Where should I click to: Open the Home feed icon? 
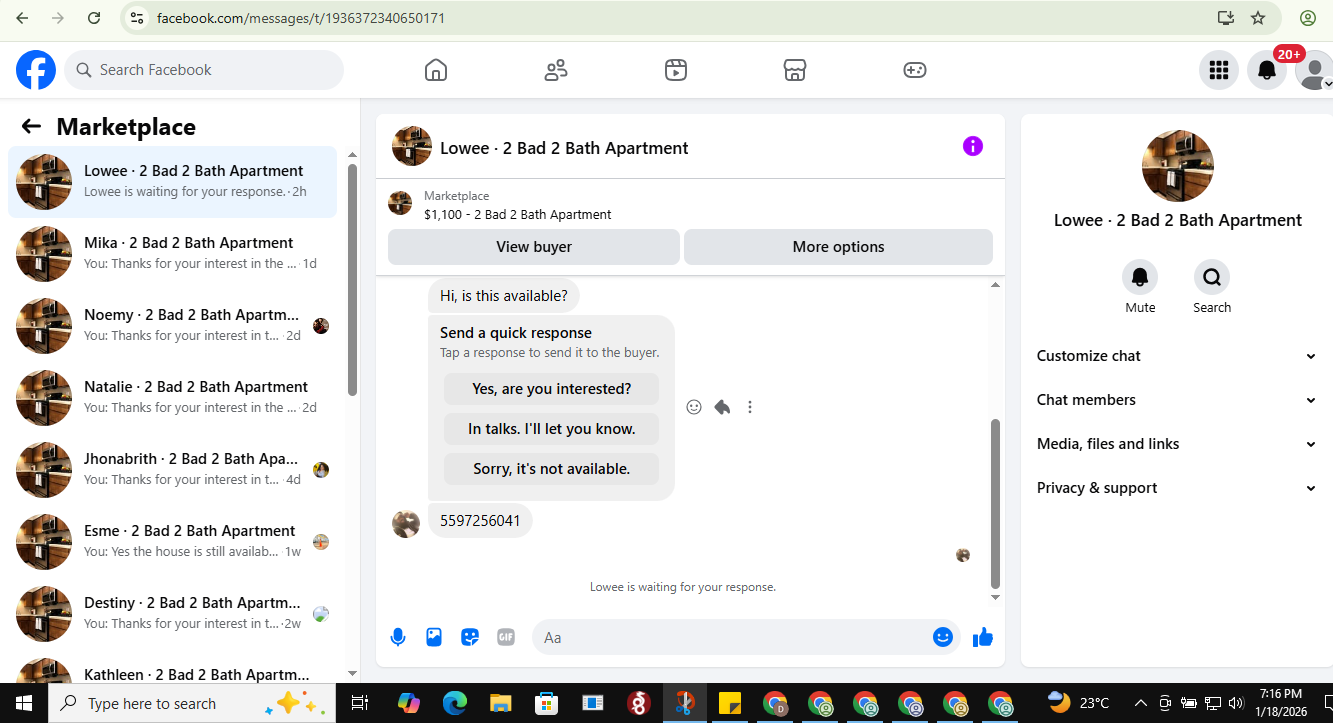pos(436,70)
